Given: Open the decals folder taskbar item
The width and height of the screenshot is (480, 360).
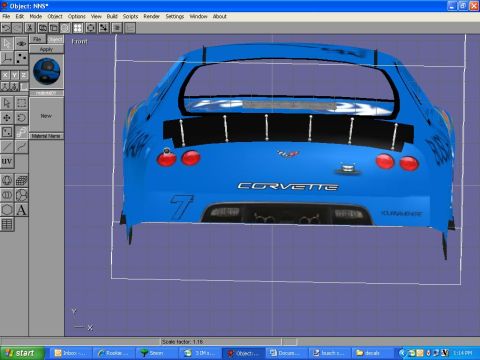Looking at the screenshot, I should 372,353.
